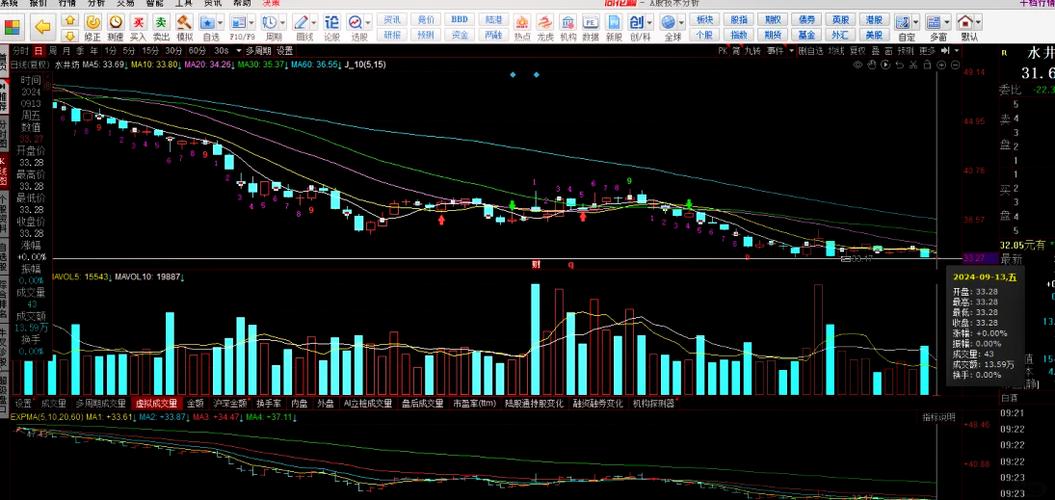Select the 月 monthly period

[x=67, y=50]
